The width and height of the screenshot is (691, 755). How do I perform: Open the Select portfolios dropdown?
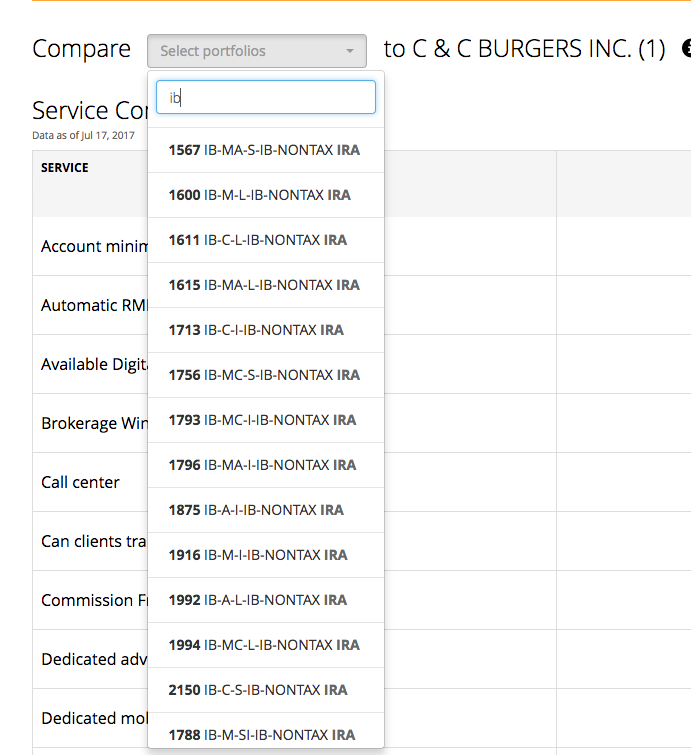coord(257,51)
